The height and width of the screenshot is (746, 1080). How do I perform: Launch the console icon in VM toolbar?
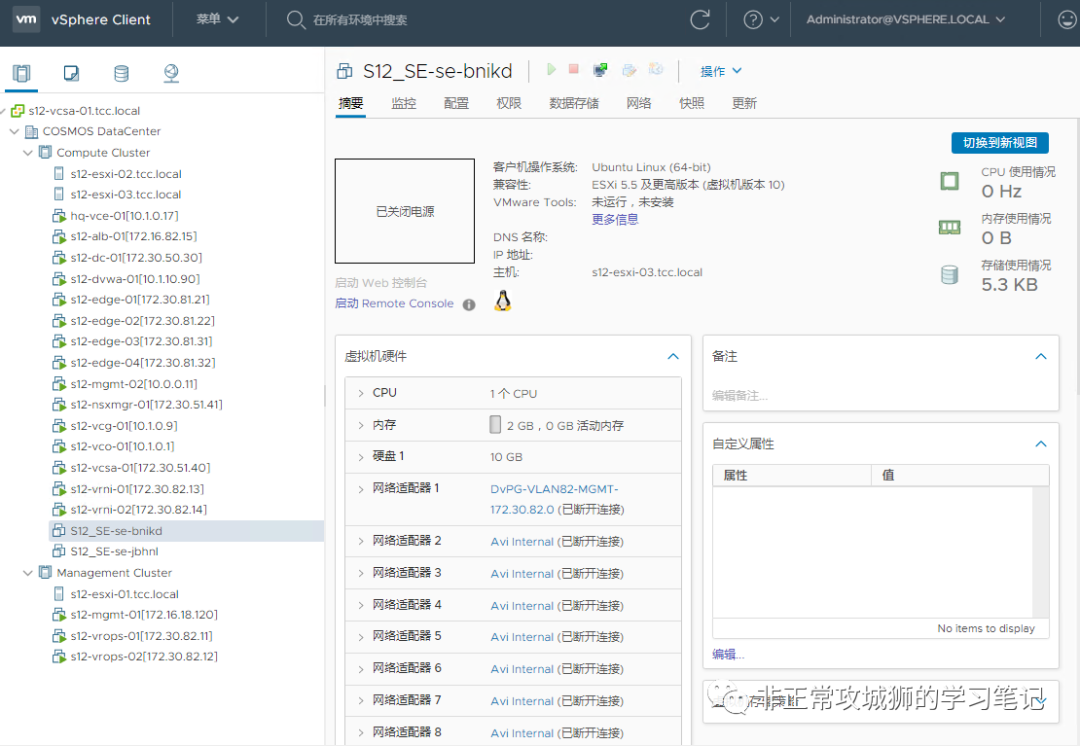(x=600, y=70)
